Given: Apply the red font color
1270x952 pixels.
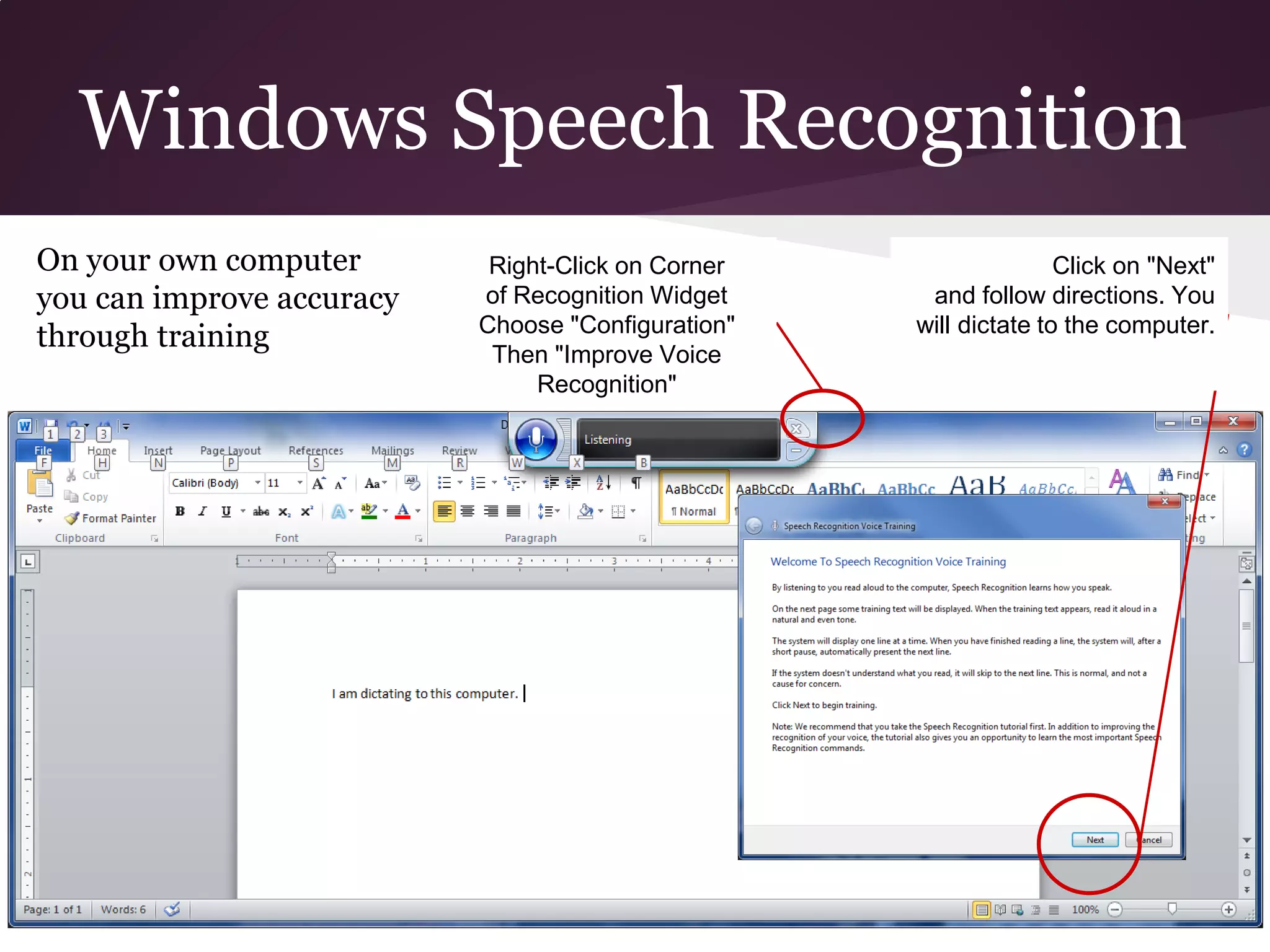Looking at the screenshot, I should pos(402,511).
